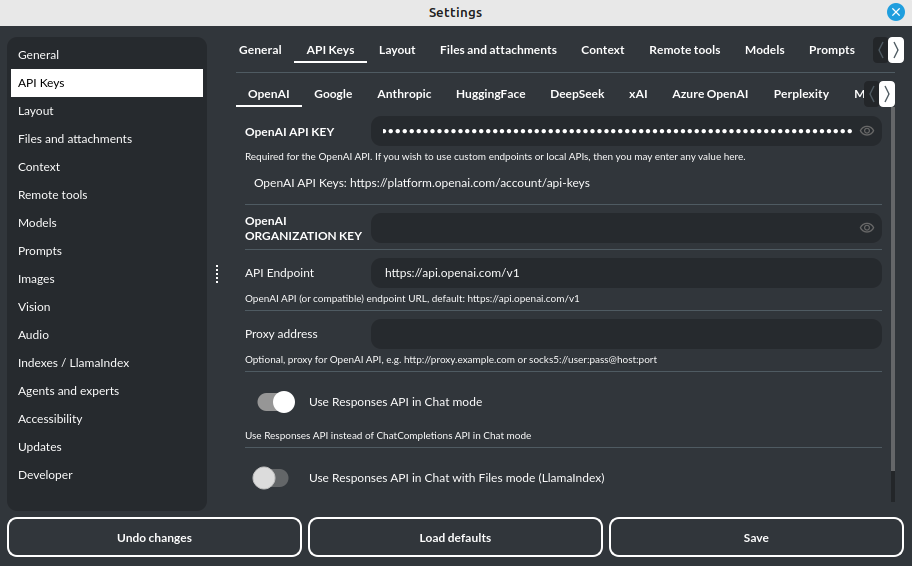Focus the Proxy address input
This screenshot has height=566, width=912.
[x=625, y=334]
